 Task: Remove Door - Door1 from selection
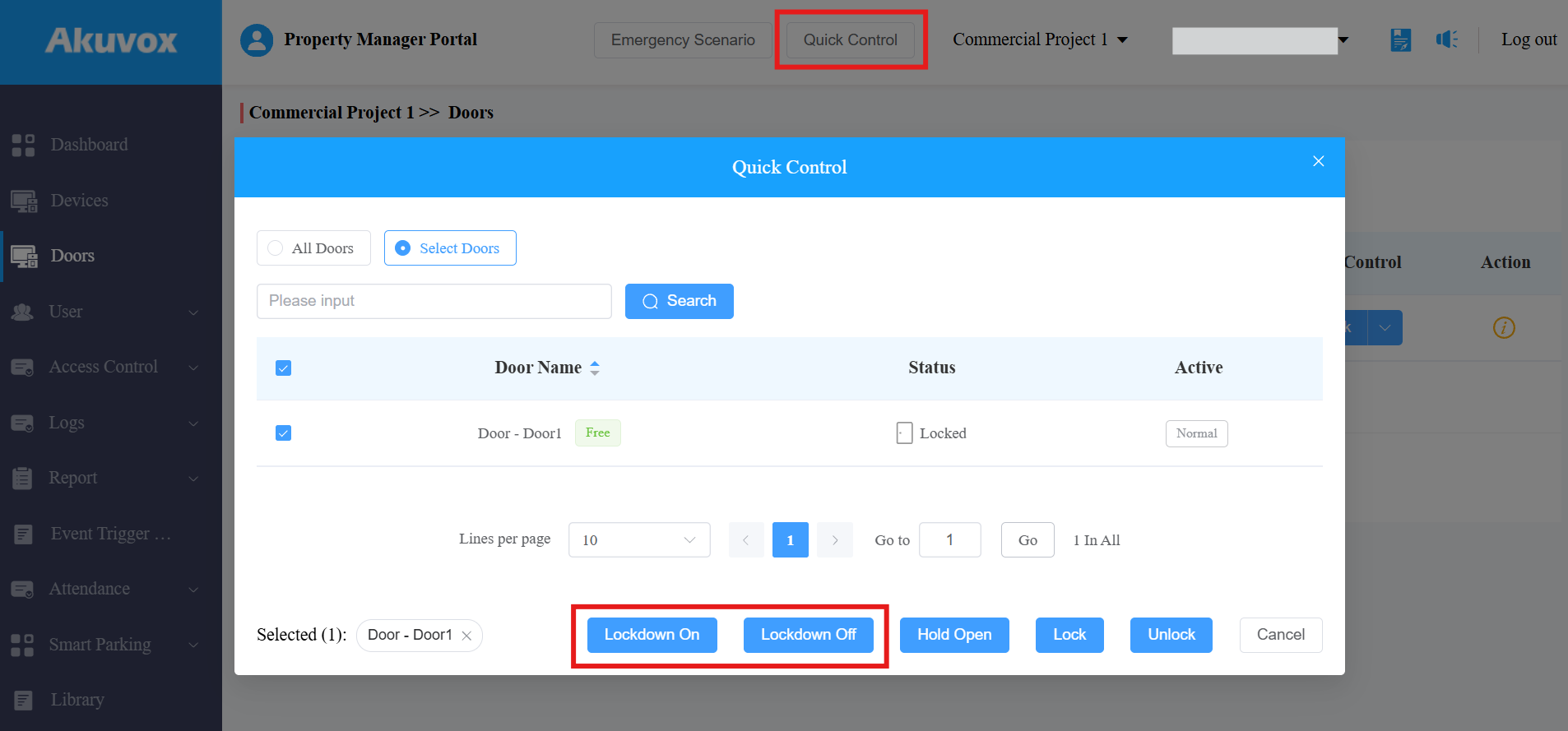[x=466, y=636]
